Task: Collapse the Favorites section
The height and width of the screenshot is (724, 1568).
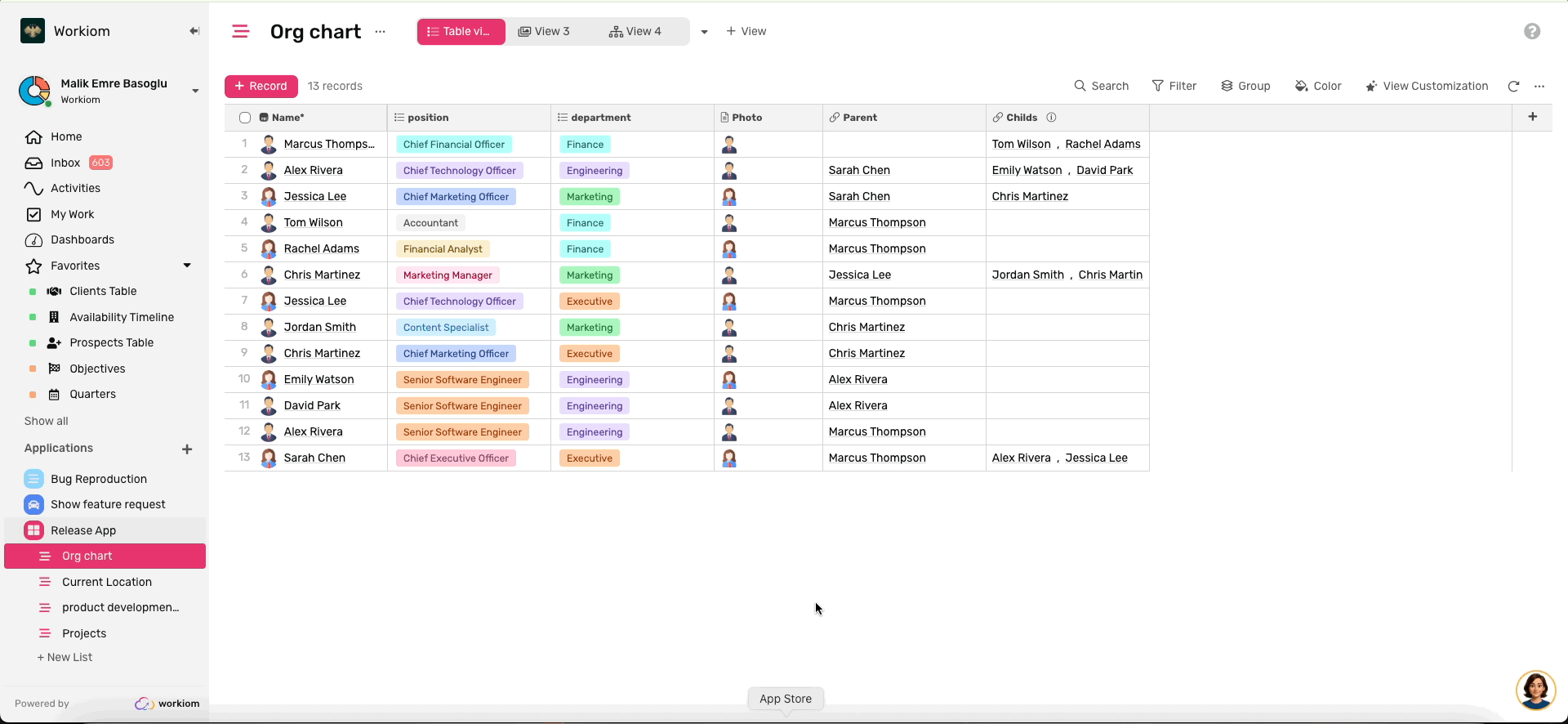Action: (187, 266)
